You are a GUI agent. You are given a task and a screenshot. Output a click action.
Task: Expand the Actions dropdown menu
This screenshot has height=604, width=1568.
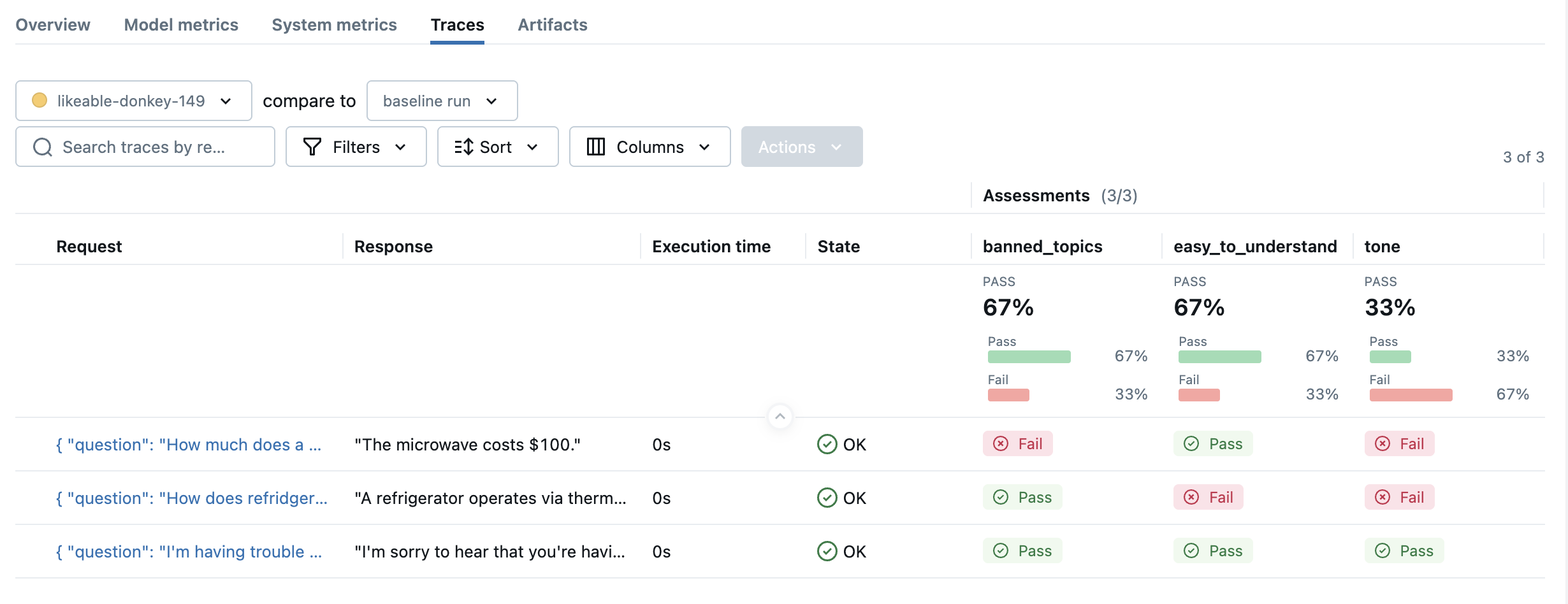click(x=801, y=147)
